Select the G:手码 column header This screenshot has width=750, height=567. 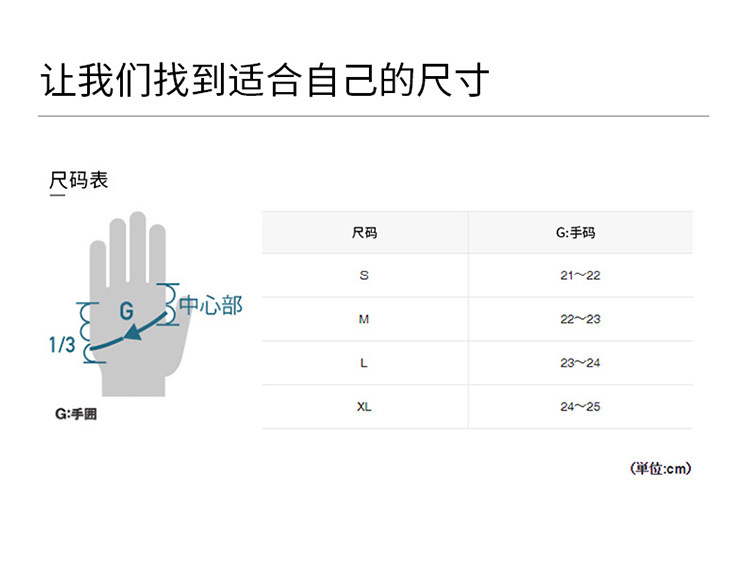[580, 233]
